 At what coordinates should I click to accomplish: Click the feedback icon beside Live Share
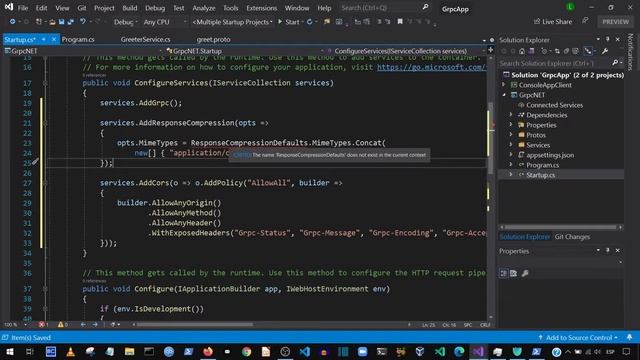click(585, 21)
